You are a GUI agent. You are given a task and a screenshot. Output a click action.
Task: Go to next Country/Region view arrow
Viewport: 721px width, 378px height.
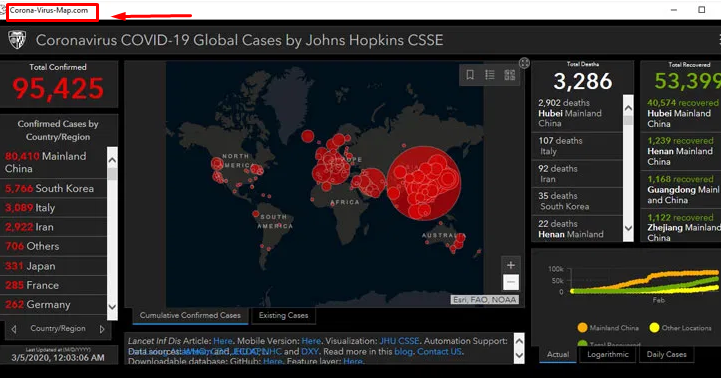[x=102, y=329]
